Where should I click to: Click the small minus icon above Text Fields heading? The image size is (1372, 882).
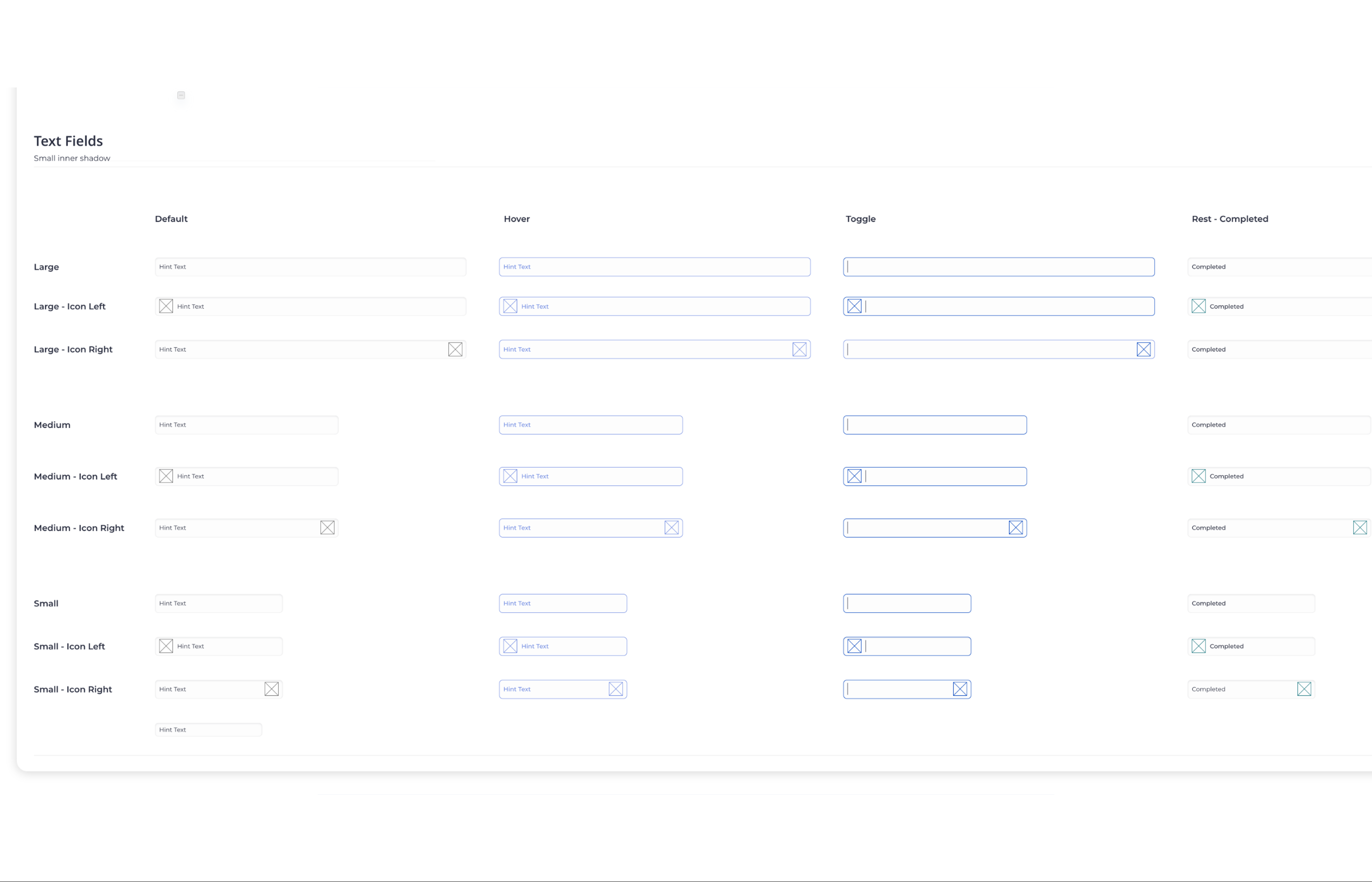(x=181, y=96)
